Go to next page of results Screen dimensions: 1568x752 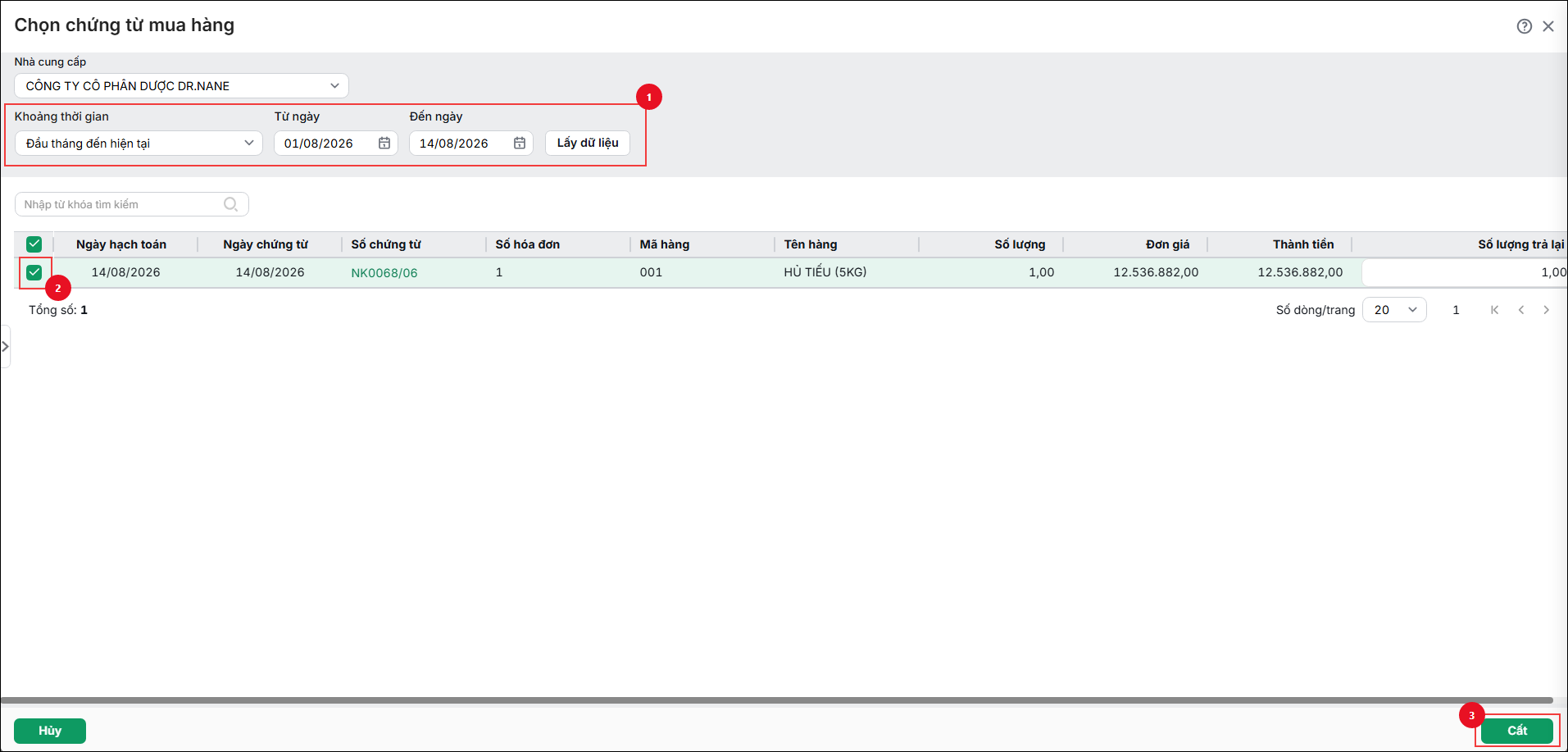(1547, 310)
